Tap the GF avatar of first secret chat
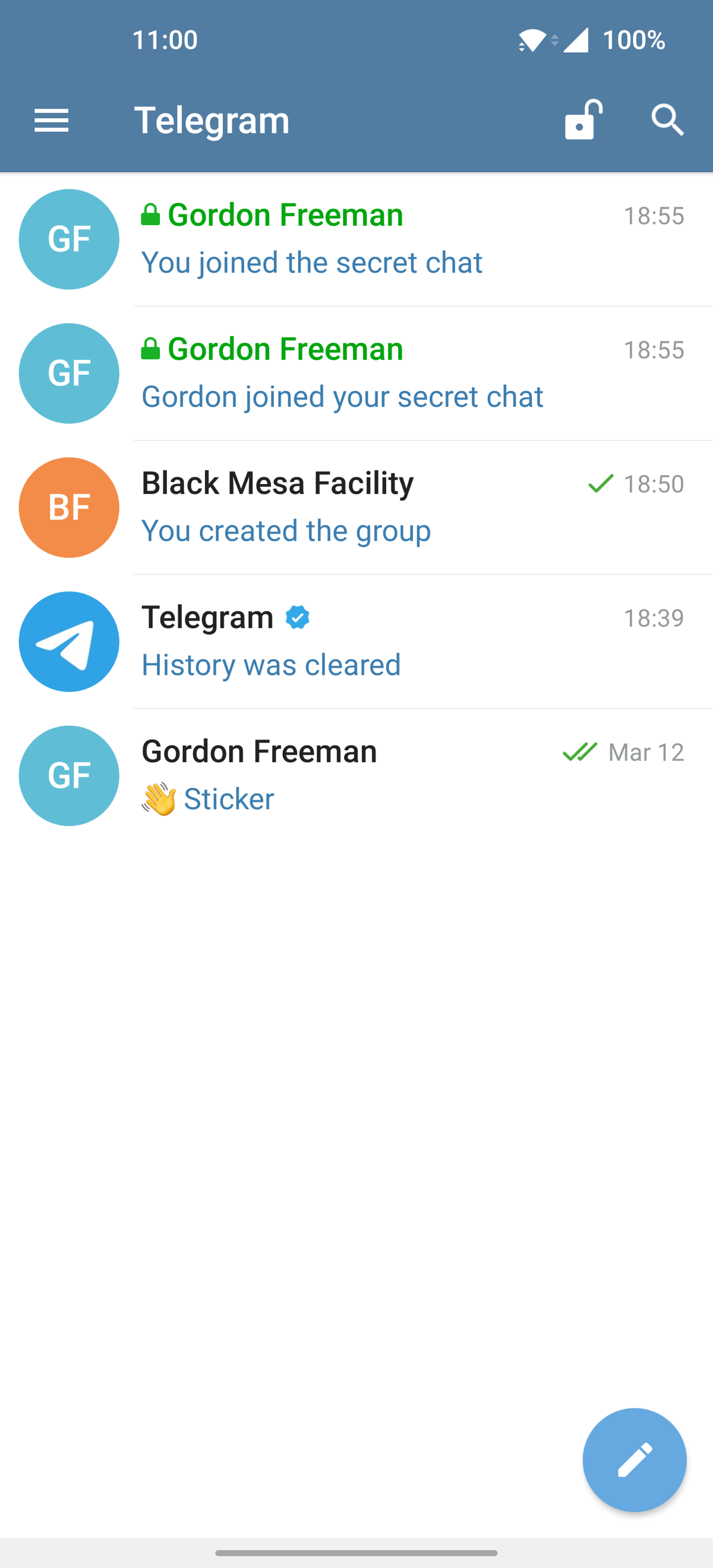This screenshot has height=1568, width=713. coord(69,239)
